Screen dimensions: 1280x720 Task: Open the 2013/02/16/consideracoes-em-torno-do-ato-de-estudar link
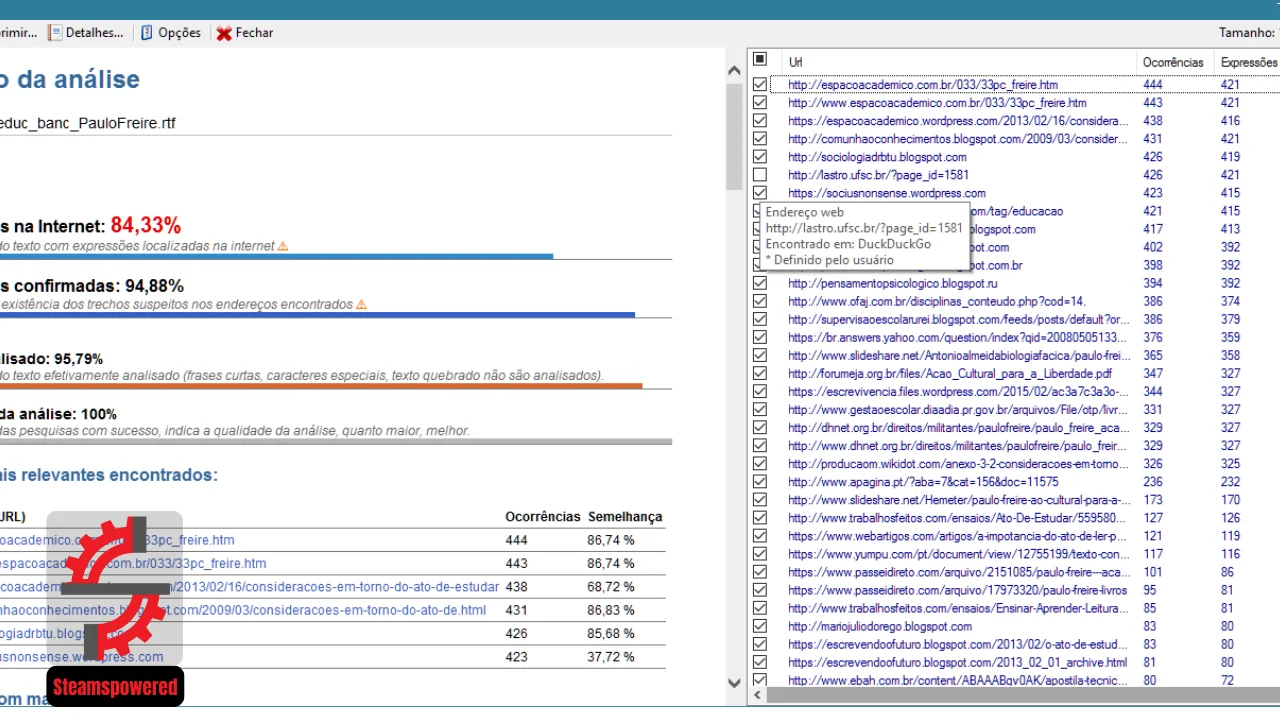250,586
